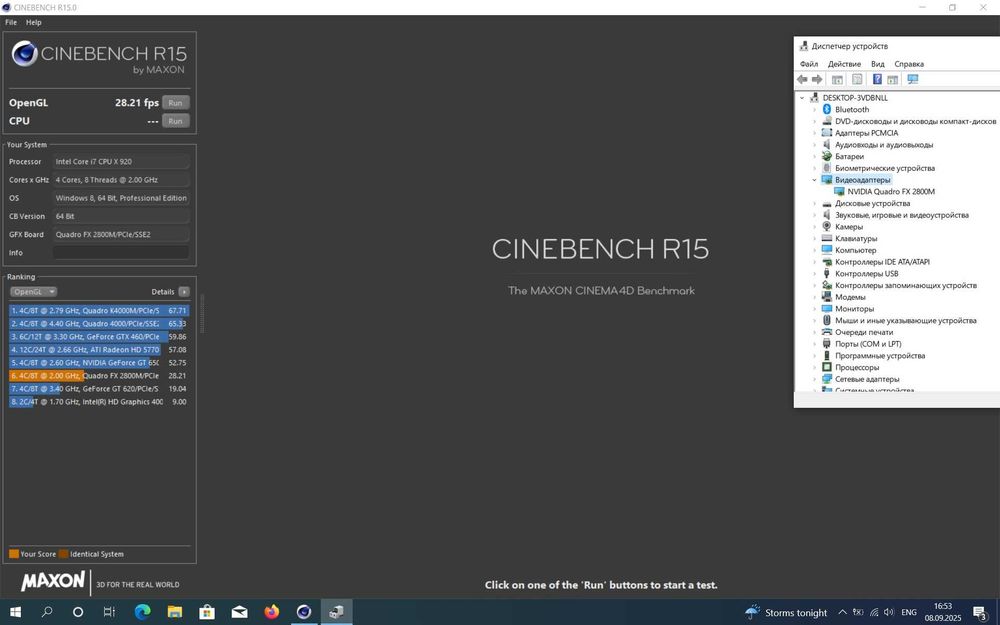Image resolution: width=1000 pixels, height=625 pixels.
Task: Select ranking row Intel(R) HD Graphics 9.00
Action: pos(99,402)
